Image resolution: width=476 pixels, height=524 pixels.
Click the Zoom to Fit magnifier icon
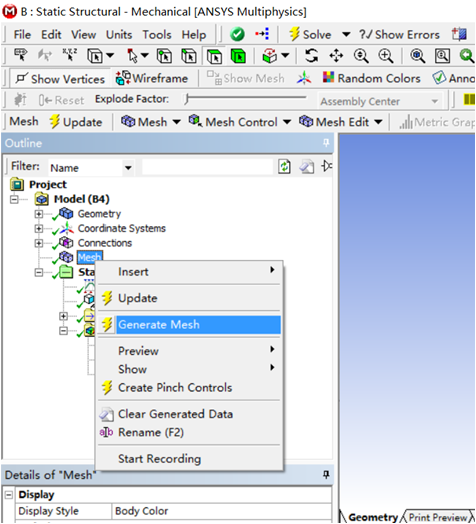click(x=417, y=56)
